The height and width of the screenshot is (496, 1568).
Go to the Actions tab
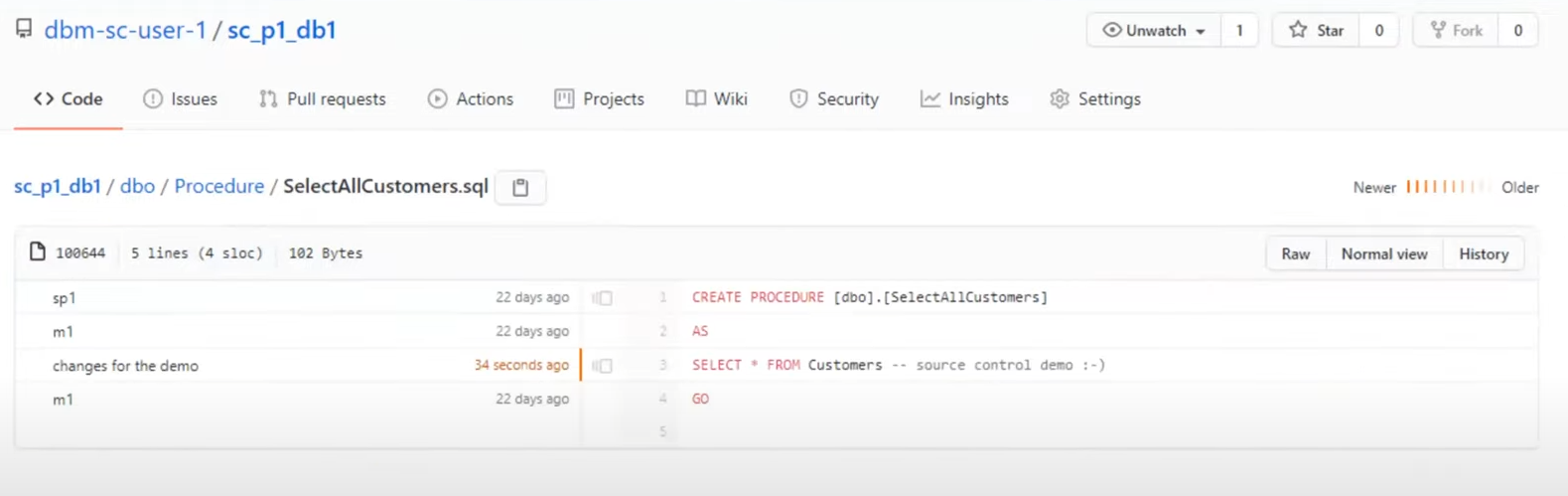[x=471, y=99]
